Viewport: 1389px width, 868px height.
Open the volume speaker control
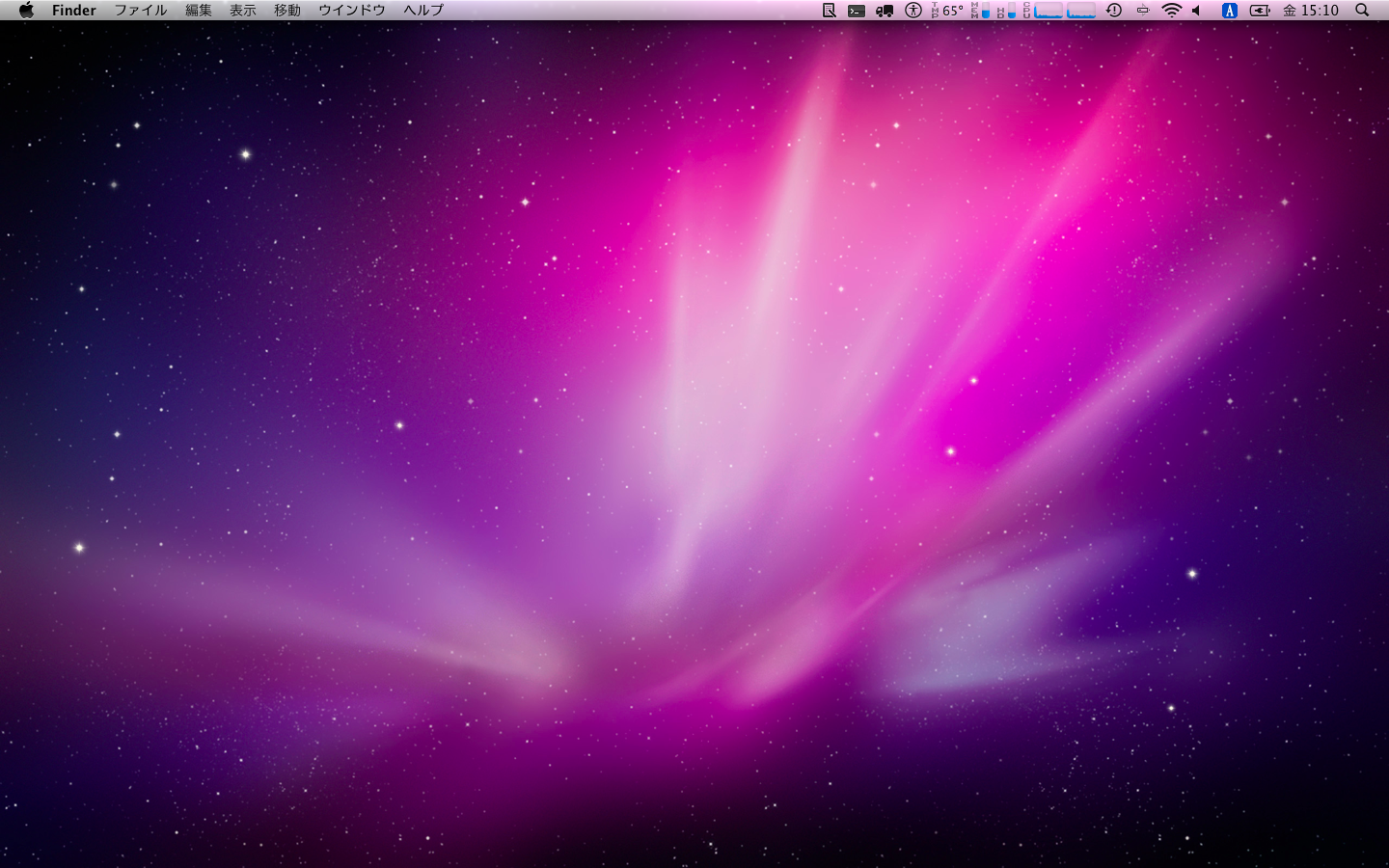pos(1197,11)
